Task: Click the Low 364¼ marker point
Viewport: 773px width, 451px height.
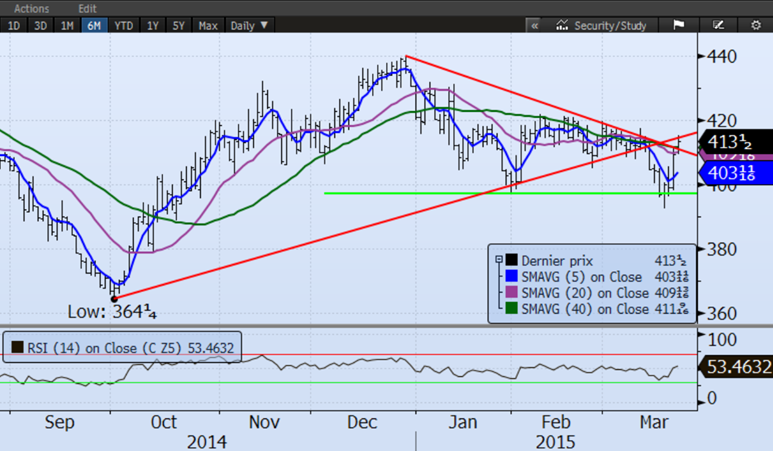Action: [x=113, y=298]
